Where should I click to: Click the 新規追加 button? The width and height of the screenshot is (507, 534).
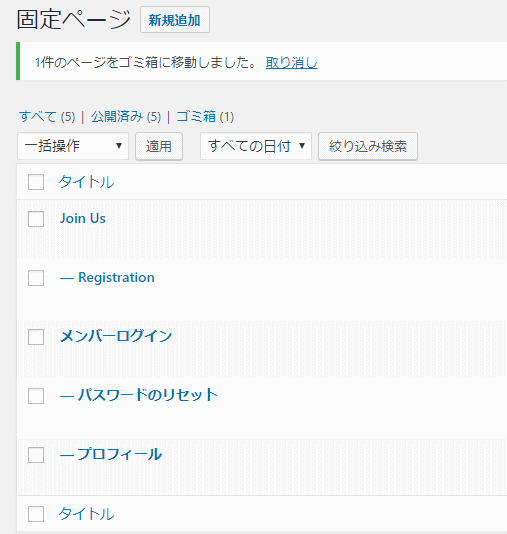click(x=175, y=20)
